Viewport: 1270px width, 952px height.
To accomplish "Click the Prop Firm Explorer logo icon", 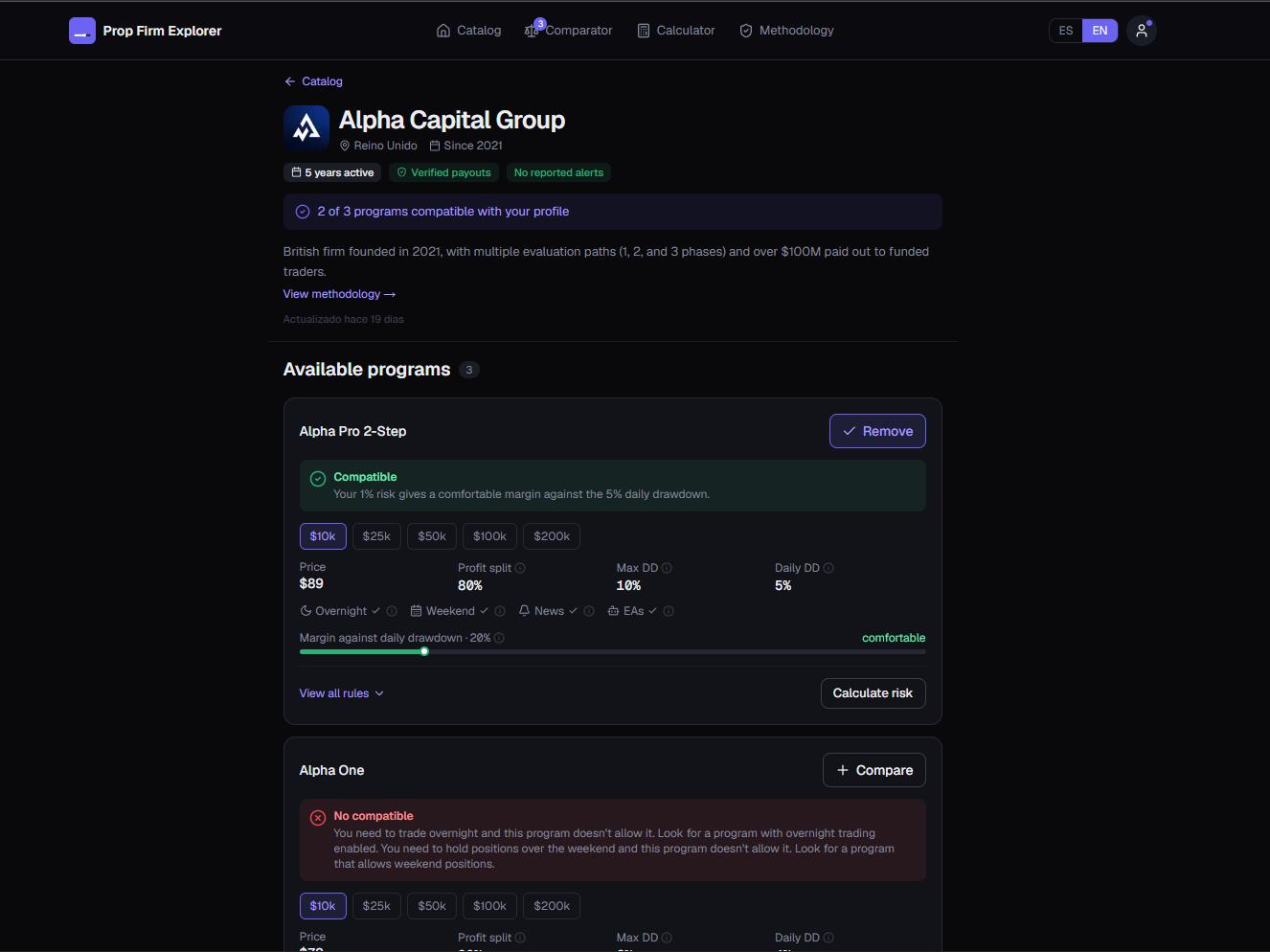I will tap(82, 31).
